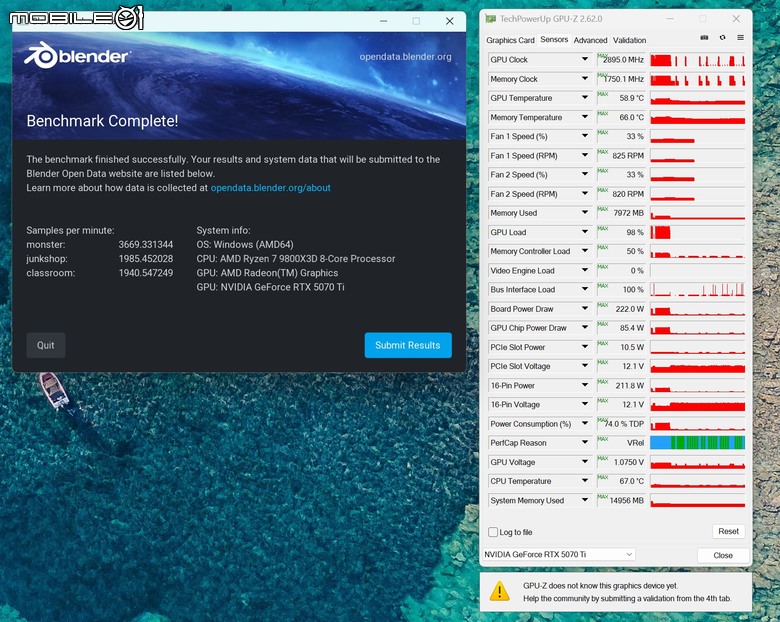This screenshot has width=780, height=622.
Task: Open PerfCap Reason dropdown
Action: (x=585, y=442)
